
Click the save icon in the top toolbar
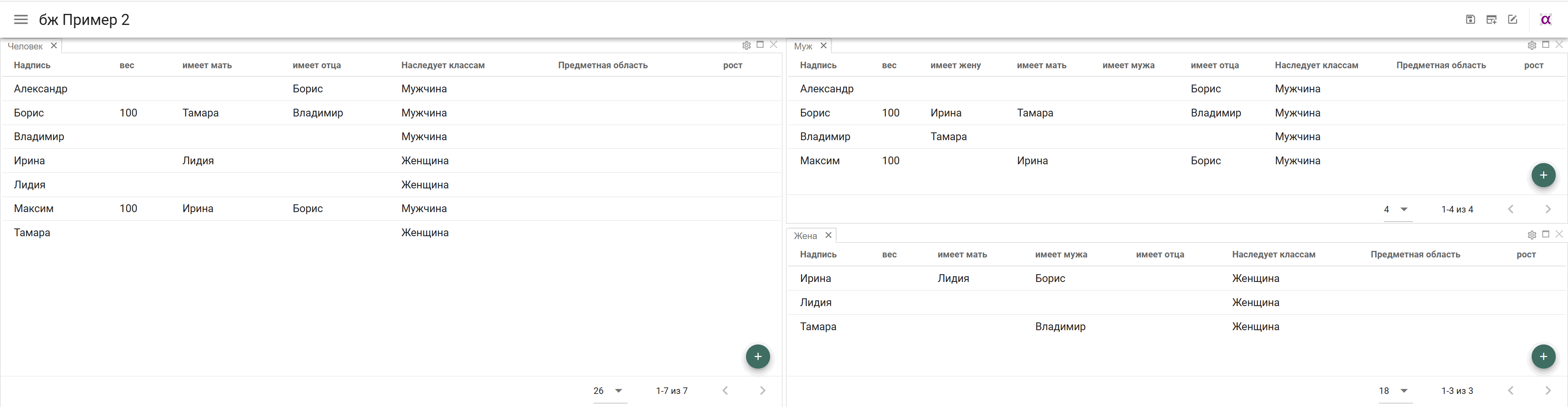(1470, 20)
